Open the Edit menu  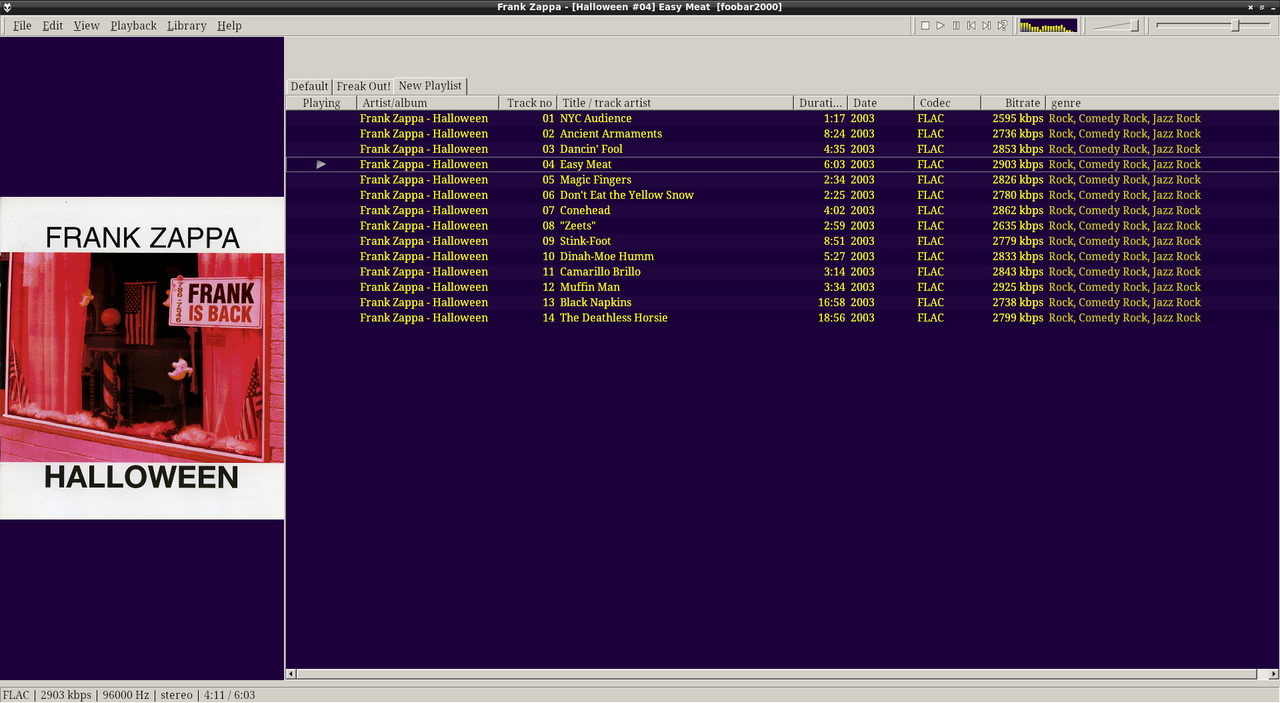52,25
